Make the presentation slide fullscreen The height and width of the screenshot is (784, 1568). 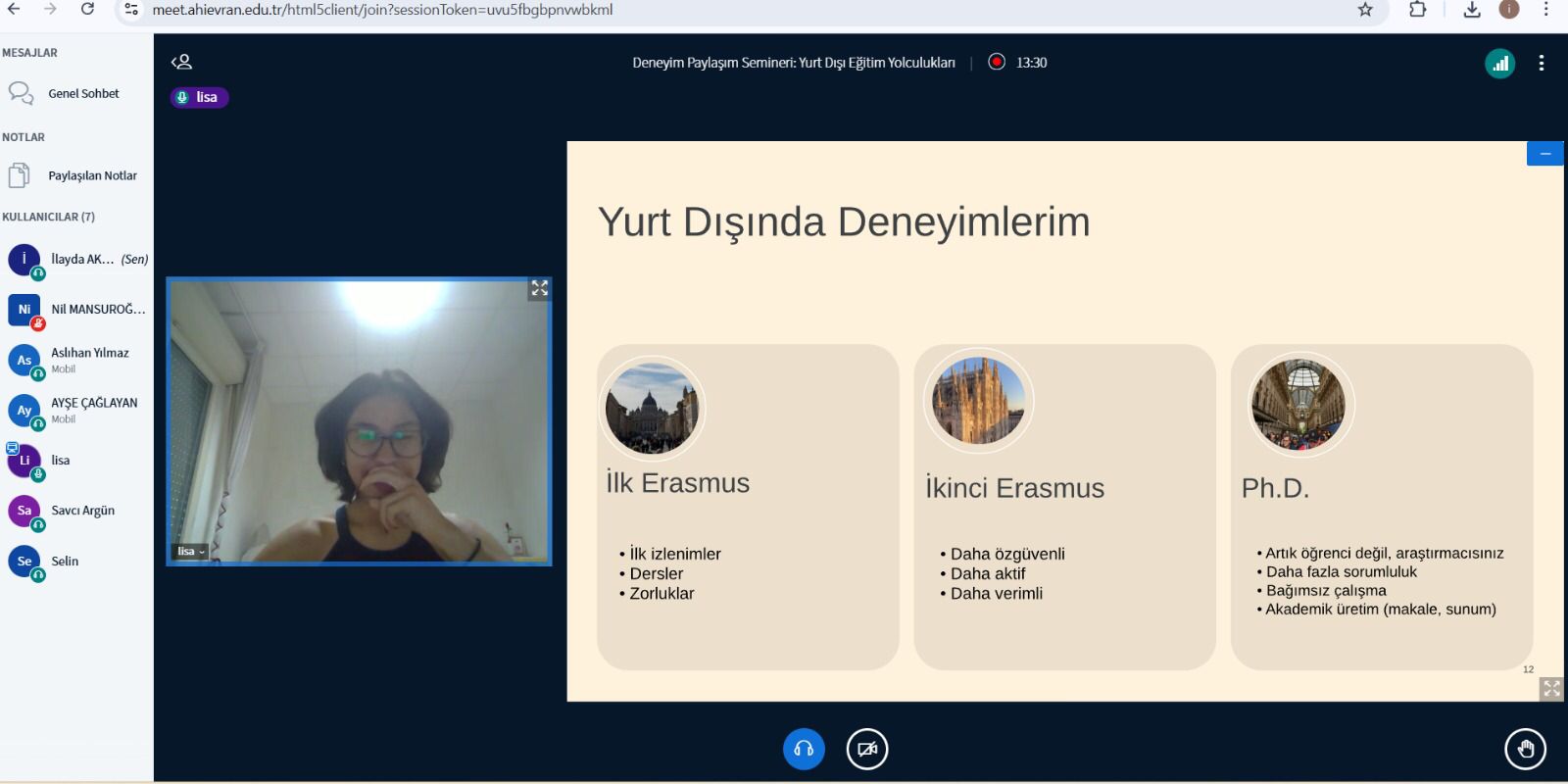coord(1551,689)
